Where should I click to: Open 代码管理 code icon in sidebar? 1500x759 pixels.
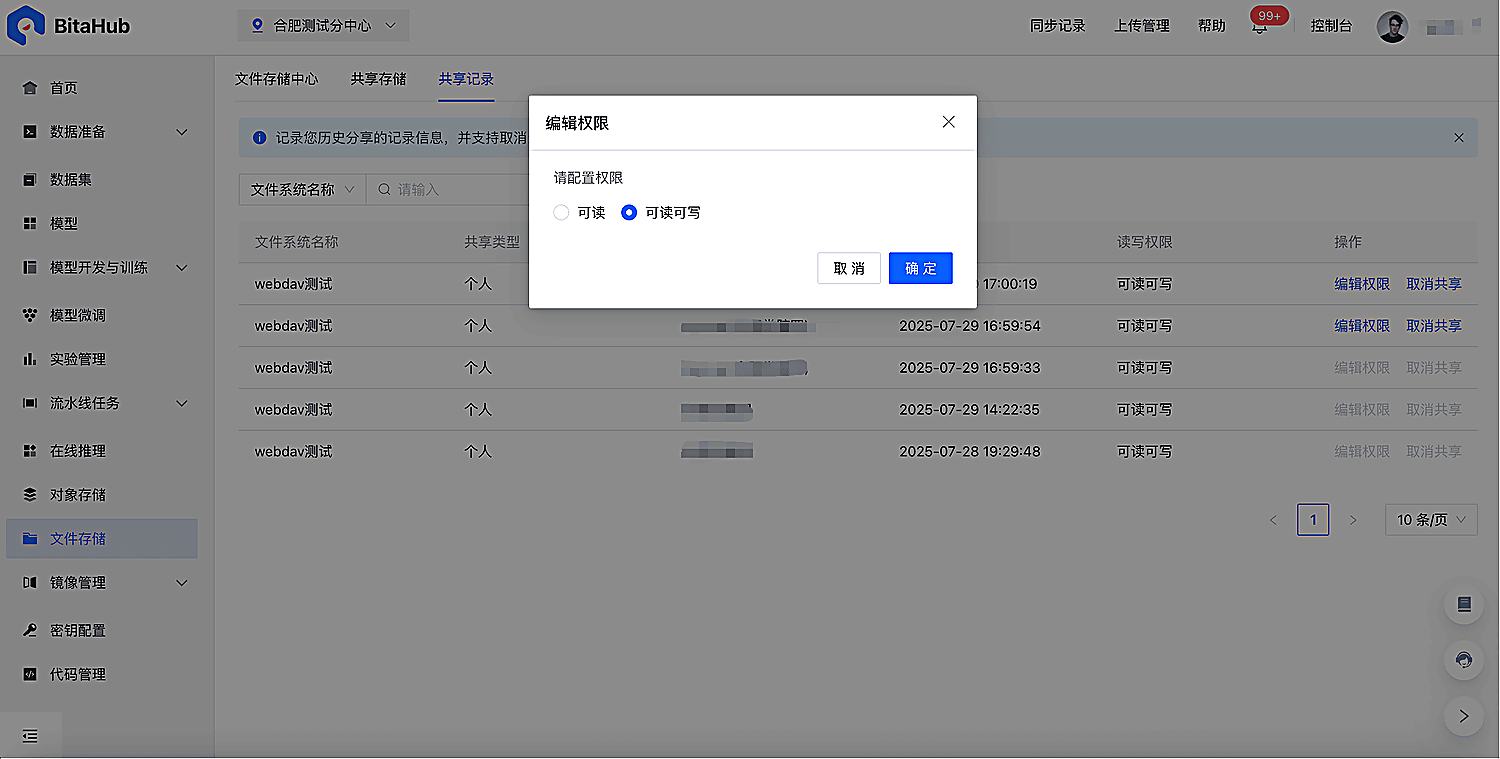click(x=30, y=675)
